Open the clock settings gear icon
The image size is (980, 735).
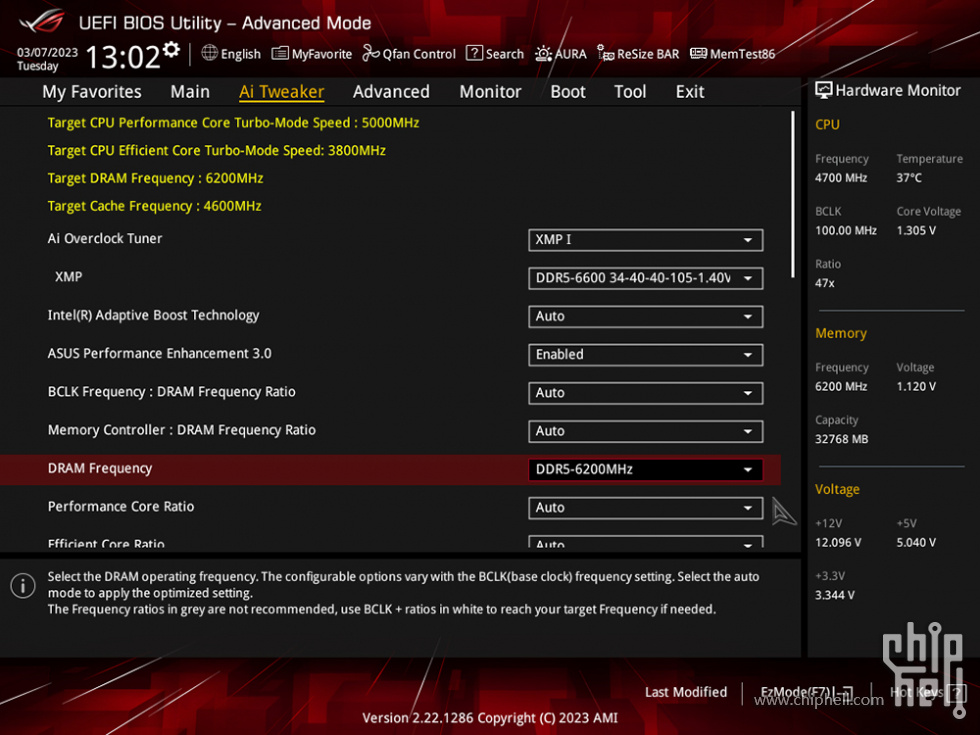(171, 50)
